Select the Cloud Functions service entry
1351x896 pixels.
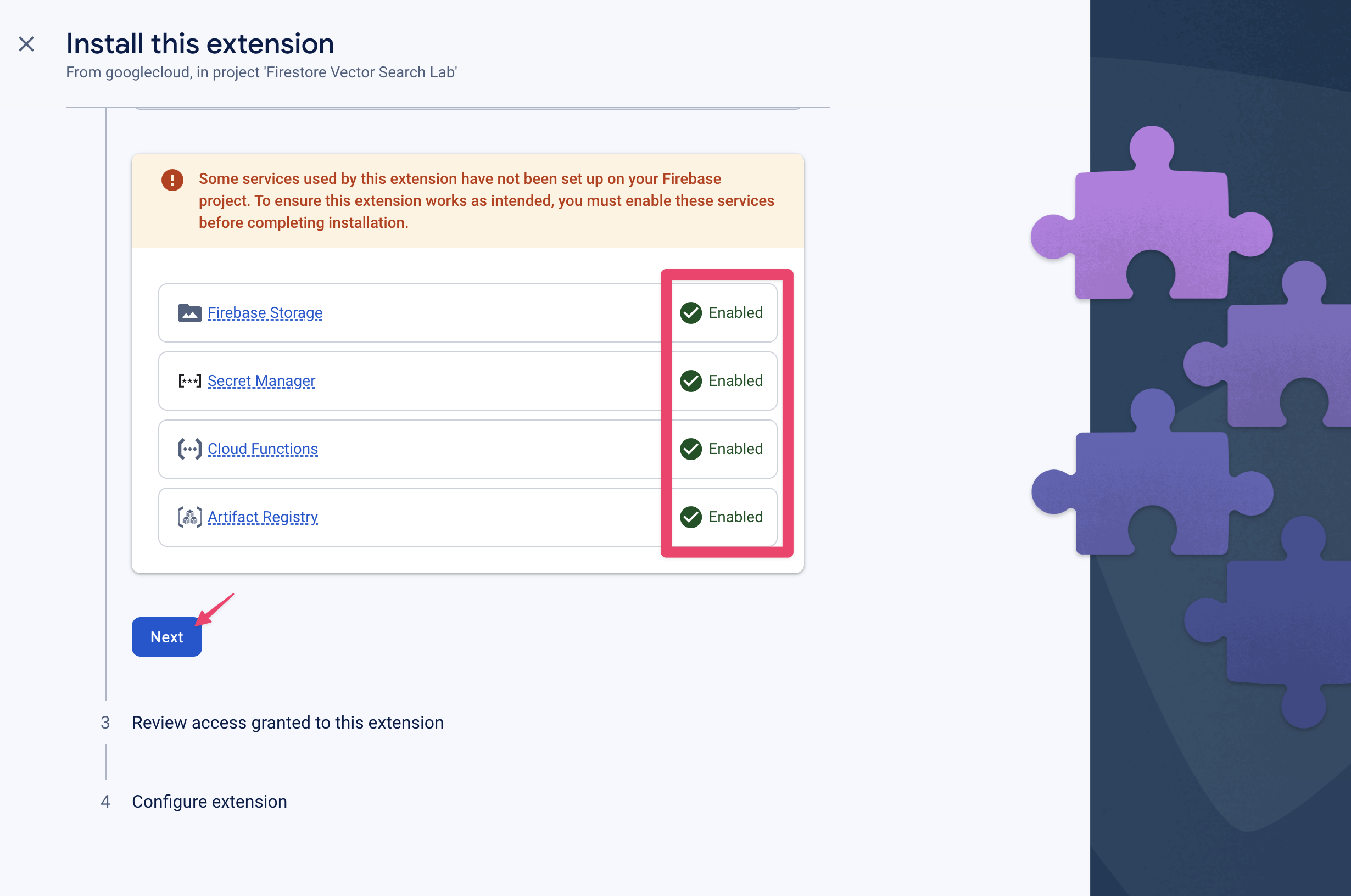(x=262, y=449)
